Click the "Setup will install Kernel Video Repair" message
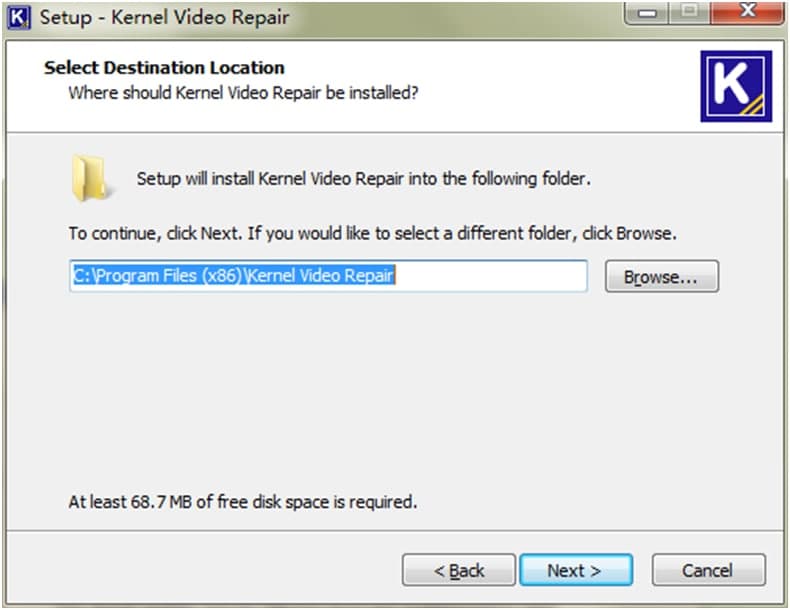This screenshot has width=790, height=610. coord(364,180)
